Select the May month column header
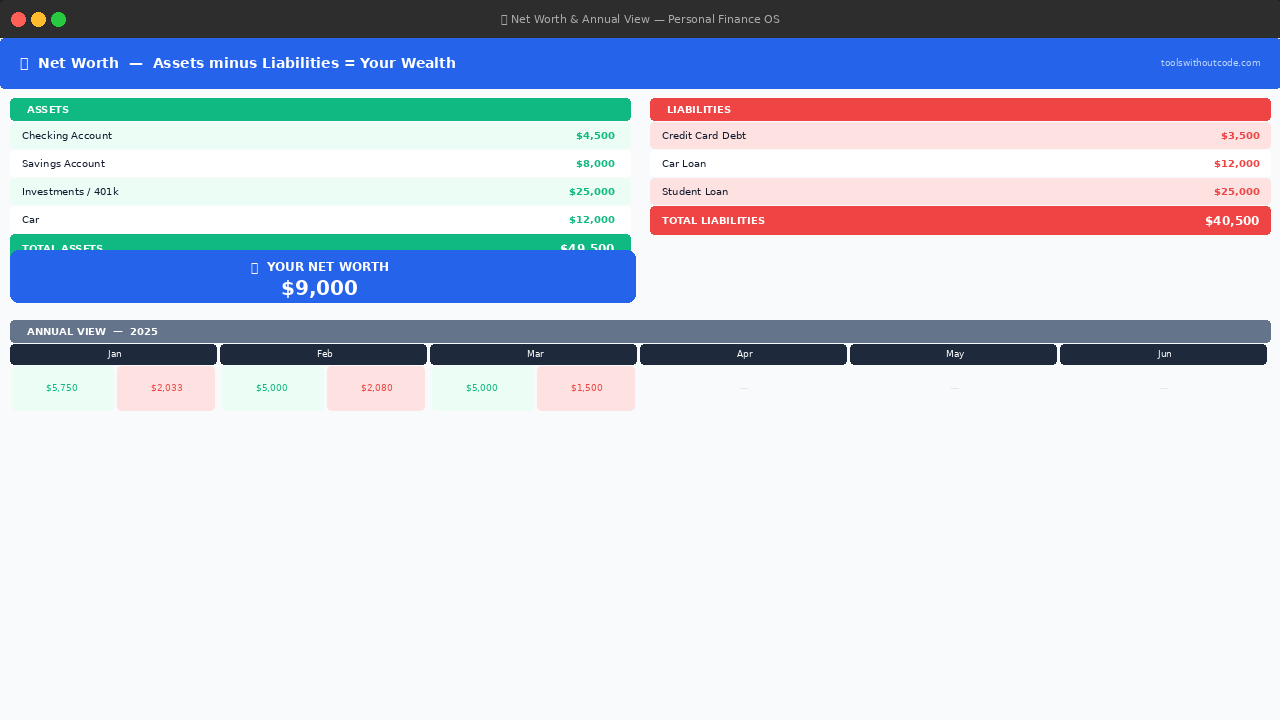Screen dimensions: 1280x720 [954, 355]
